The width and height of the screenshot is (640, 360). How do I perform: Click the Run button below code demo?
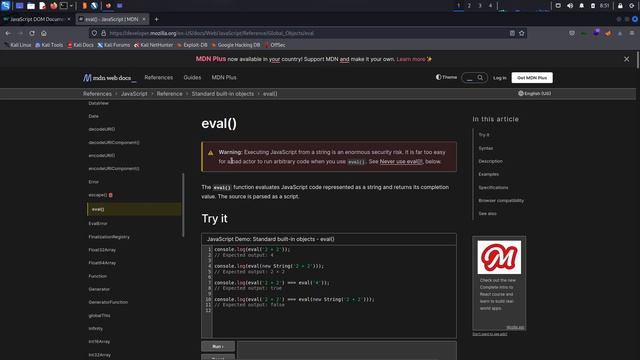coord(218,346)
